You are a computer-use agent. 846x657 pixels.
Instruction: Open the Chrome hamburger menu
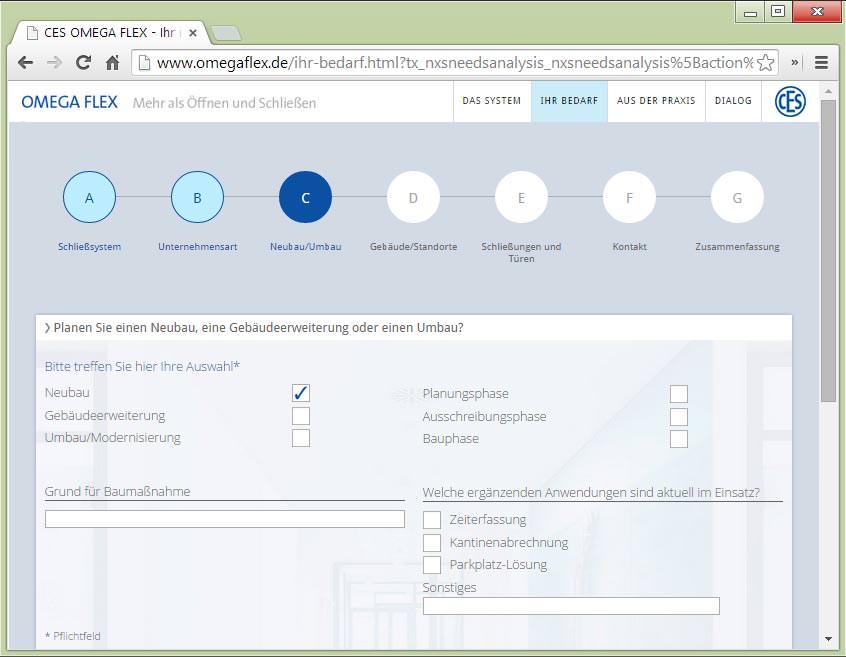pyautogui.click(x=821, y=63)
